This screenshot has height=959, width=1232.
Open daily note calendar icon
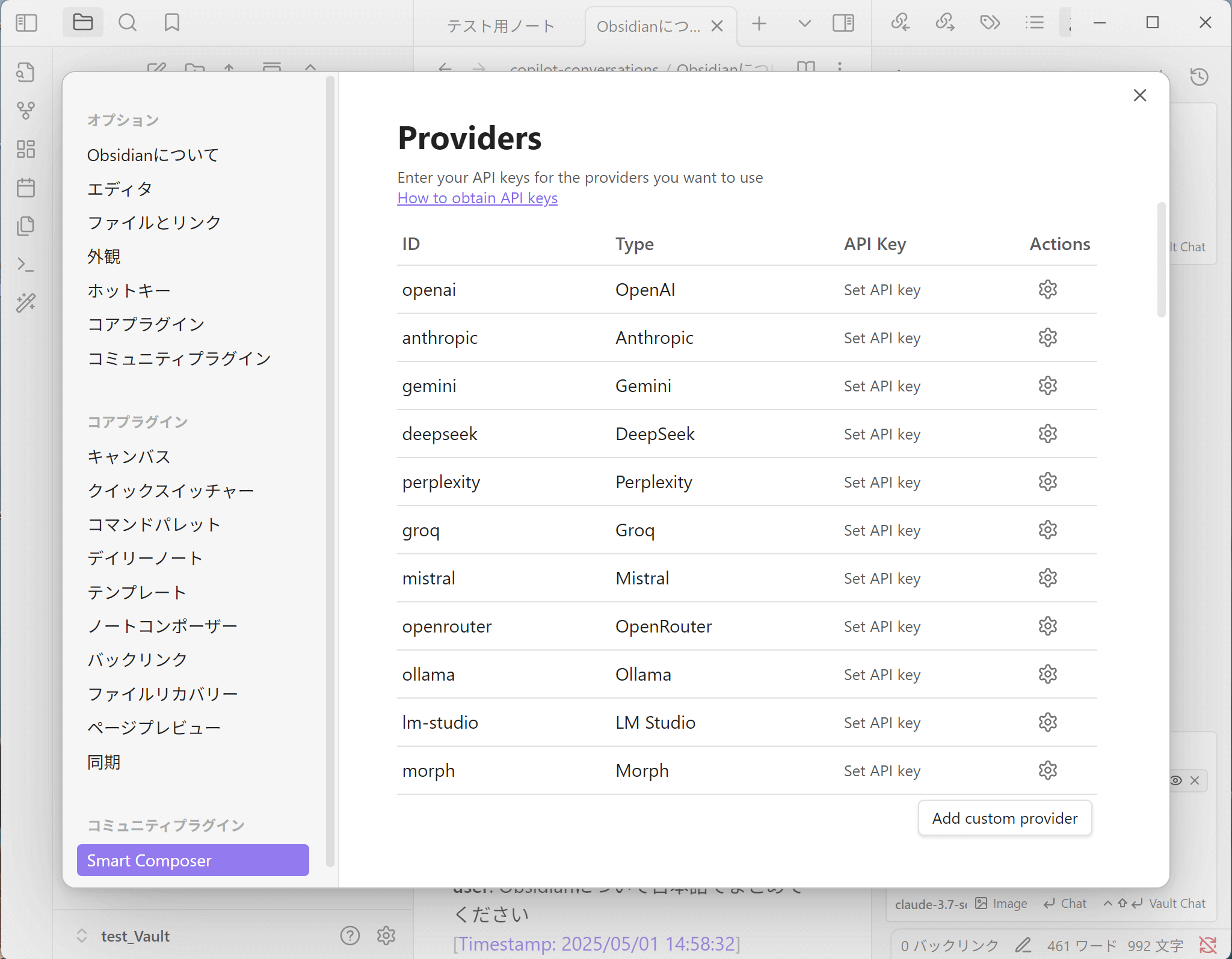(25, 188)
